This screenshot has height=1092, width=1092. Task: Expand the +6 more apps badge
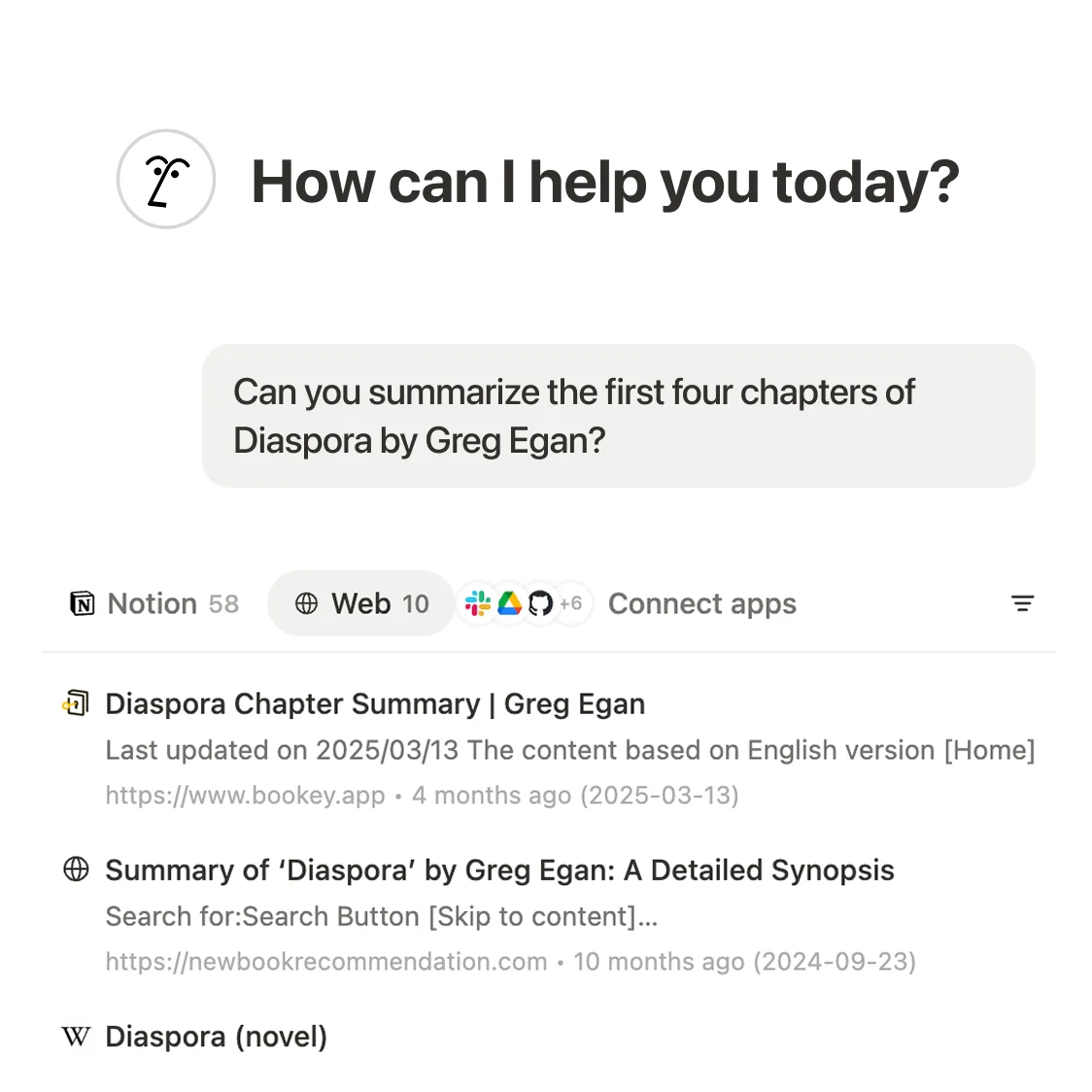tap(571, 603)
